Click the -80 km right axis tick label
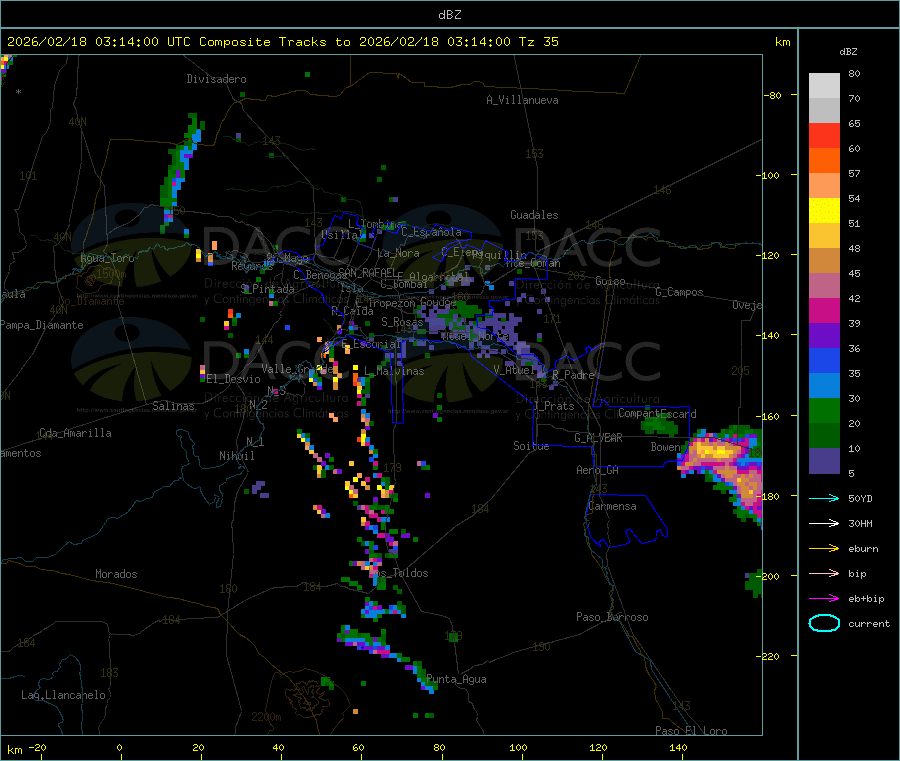 coord(773,95)
